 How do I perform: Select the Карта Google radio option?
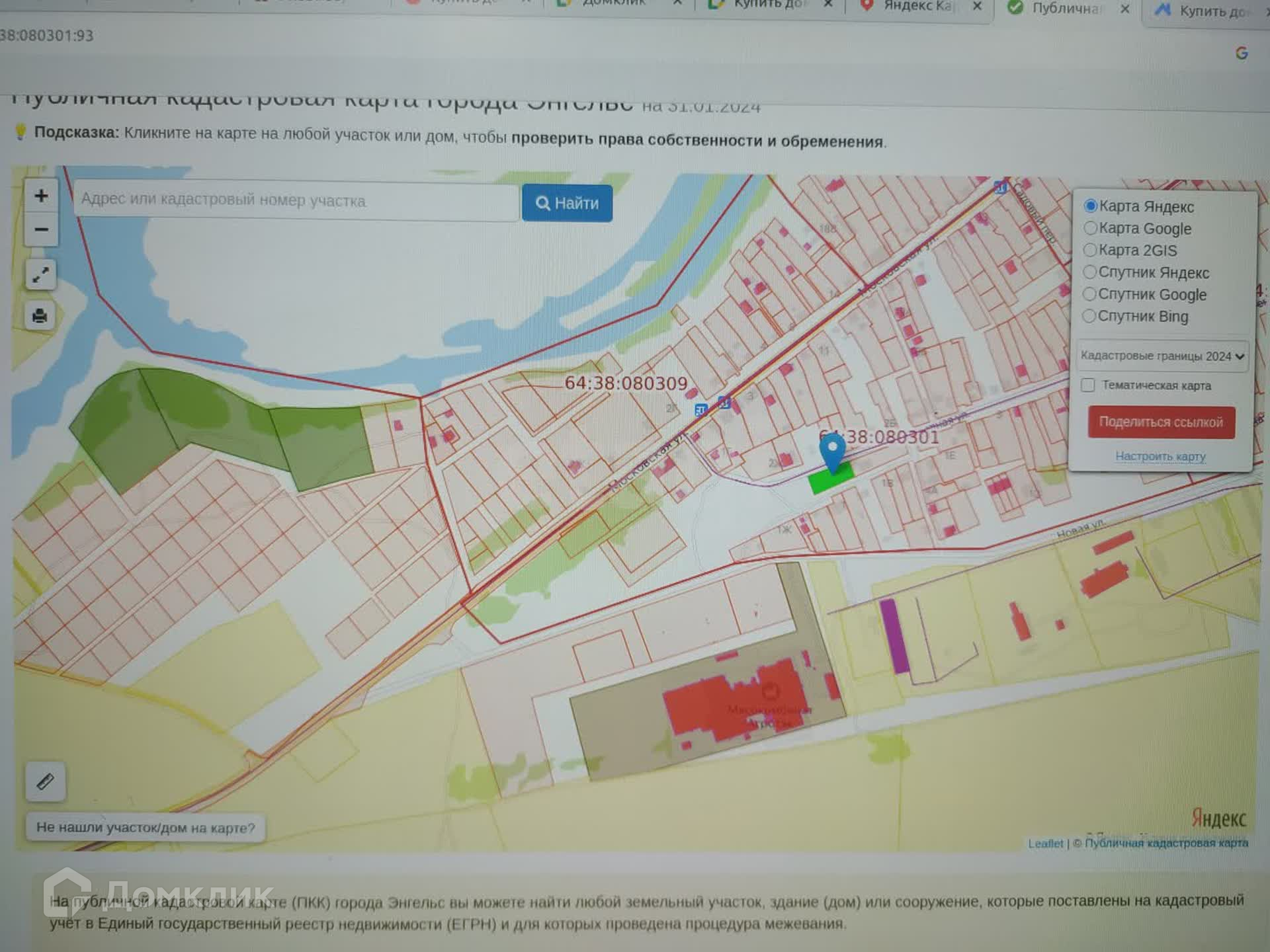tap(1090, 228)
